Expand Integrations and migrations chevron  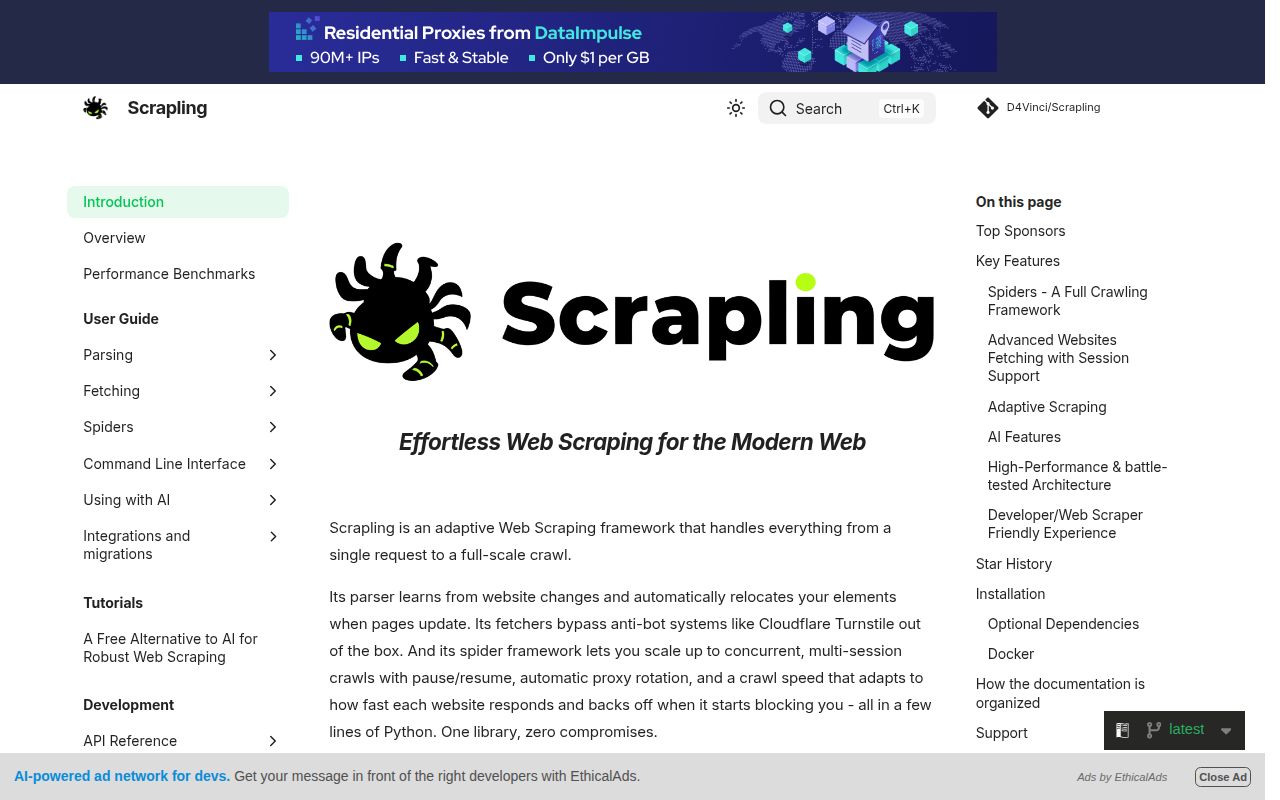(273, 537)
